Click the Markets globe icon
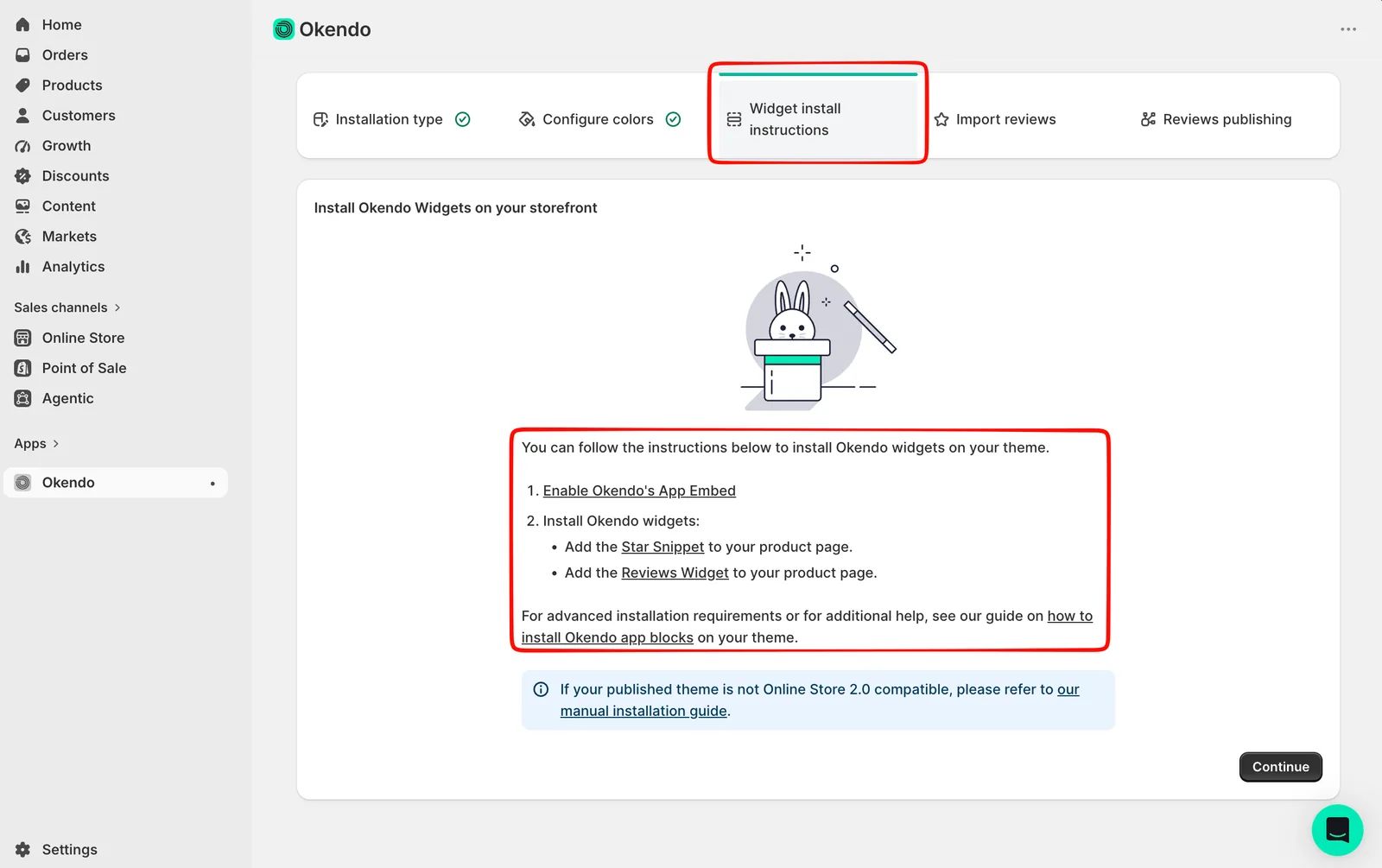Viewport: 1382px width, 868px height. [23, 237]
